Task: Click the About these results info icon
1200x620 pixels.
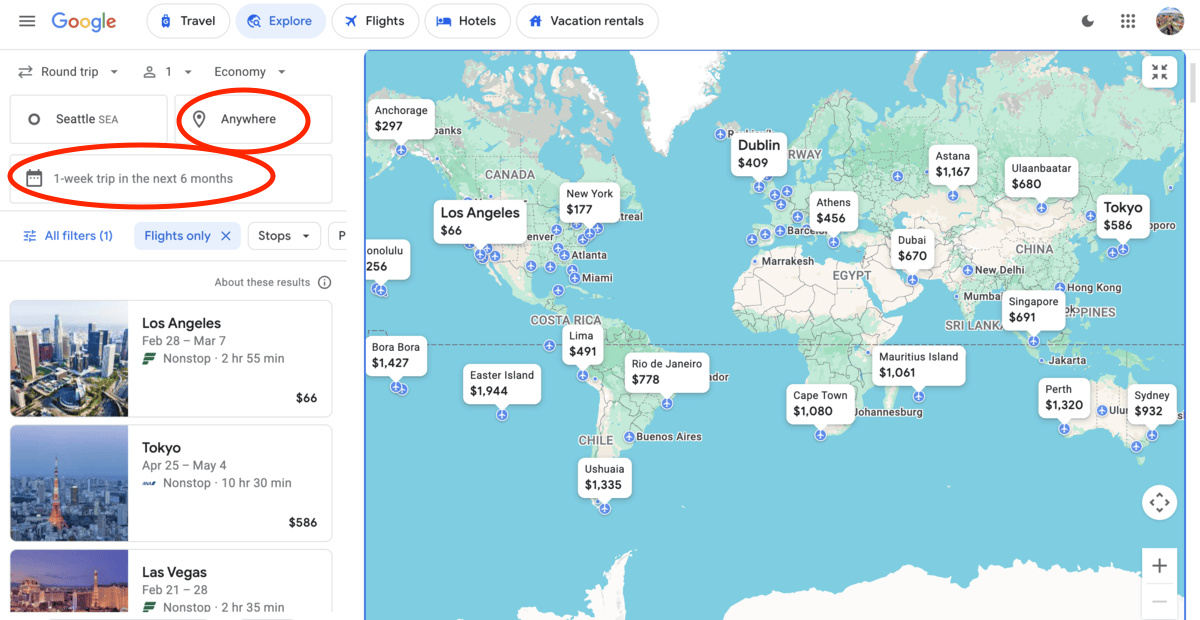Action: [323, 282]
